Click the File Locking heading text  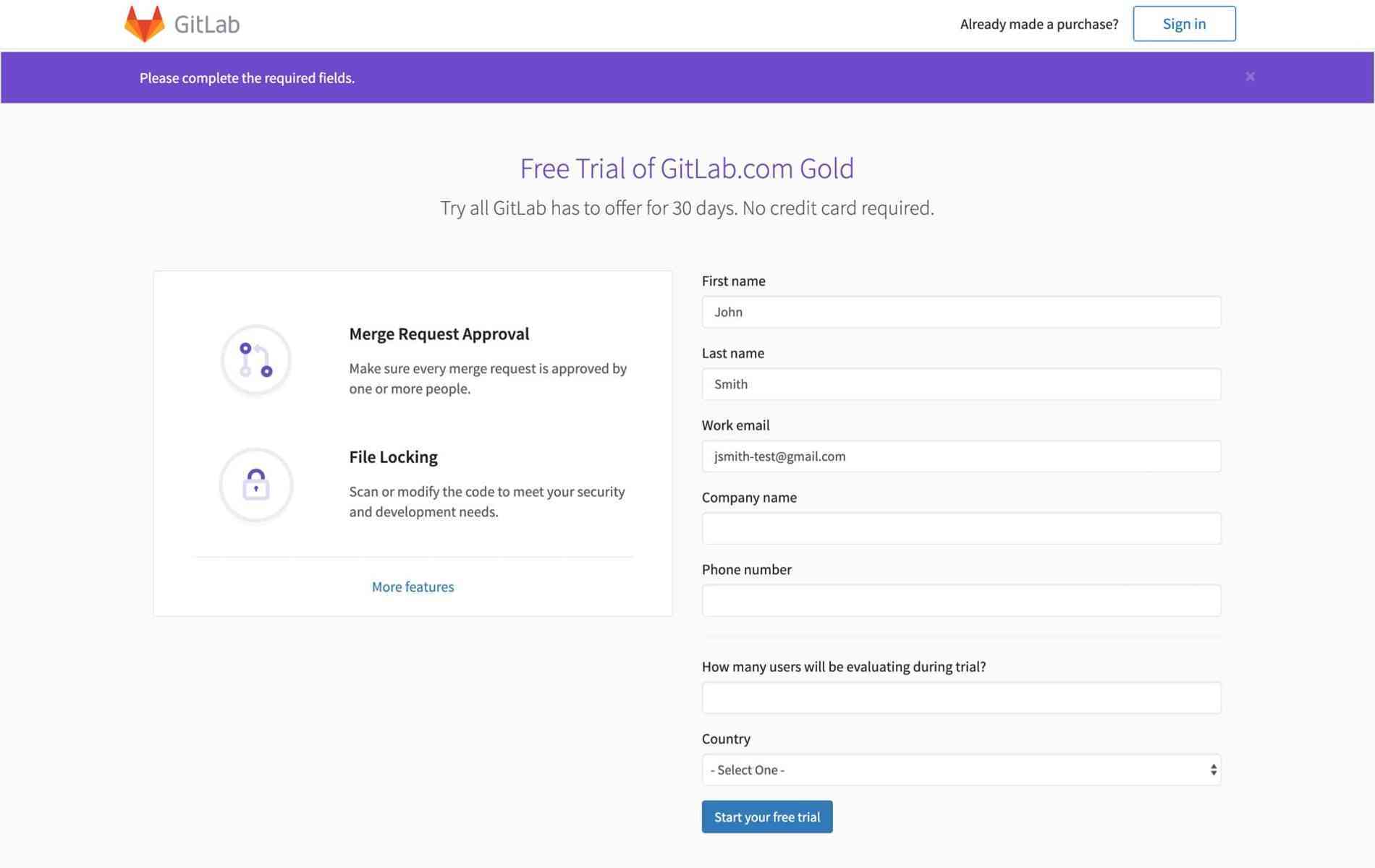pos(393,456)
